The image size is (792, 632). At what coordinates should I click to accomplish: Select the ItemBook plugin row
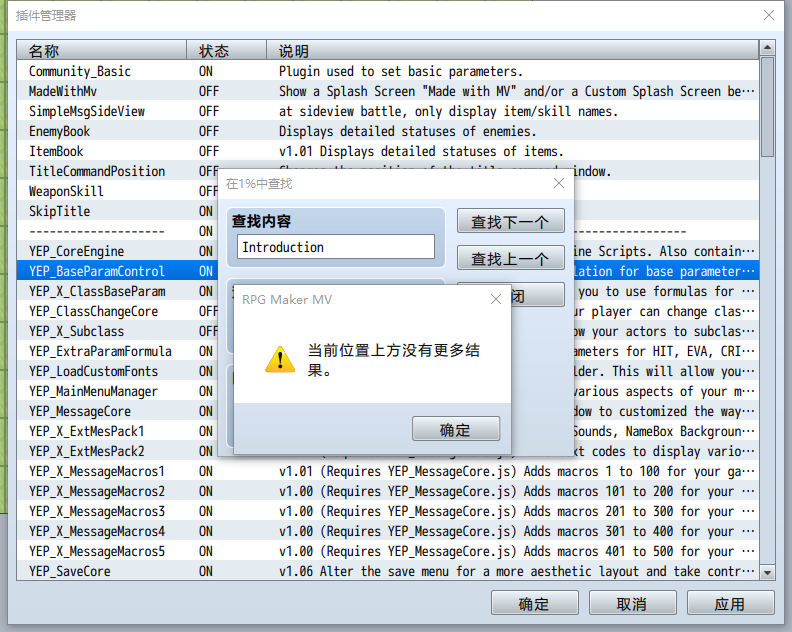(x=387, y=151)
